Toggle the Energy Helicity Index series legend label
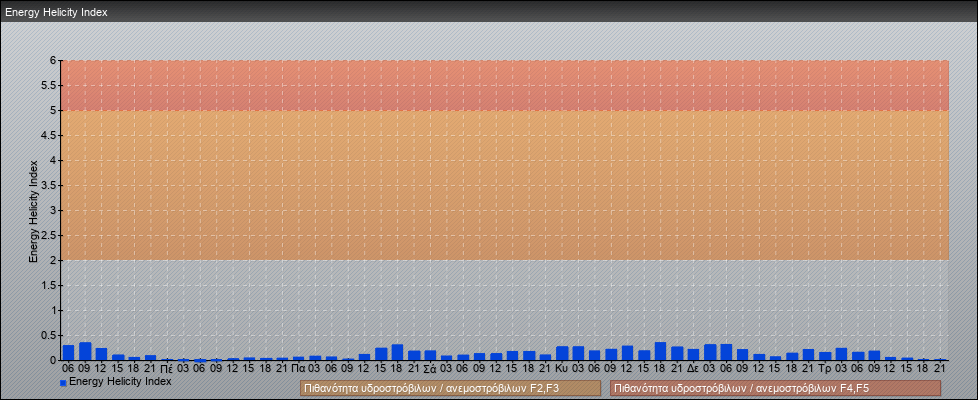Image resolution: width=978 pixels, height=400 pixels. (x=120, y=381)
